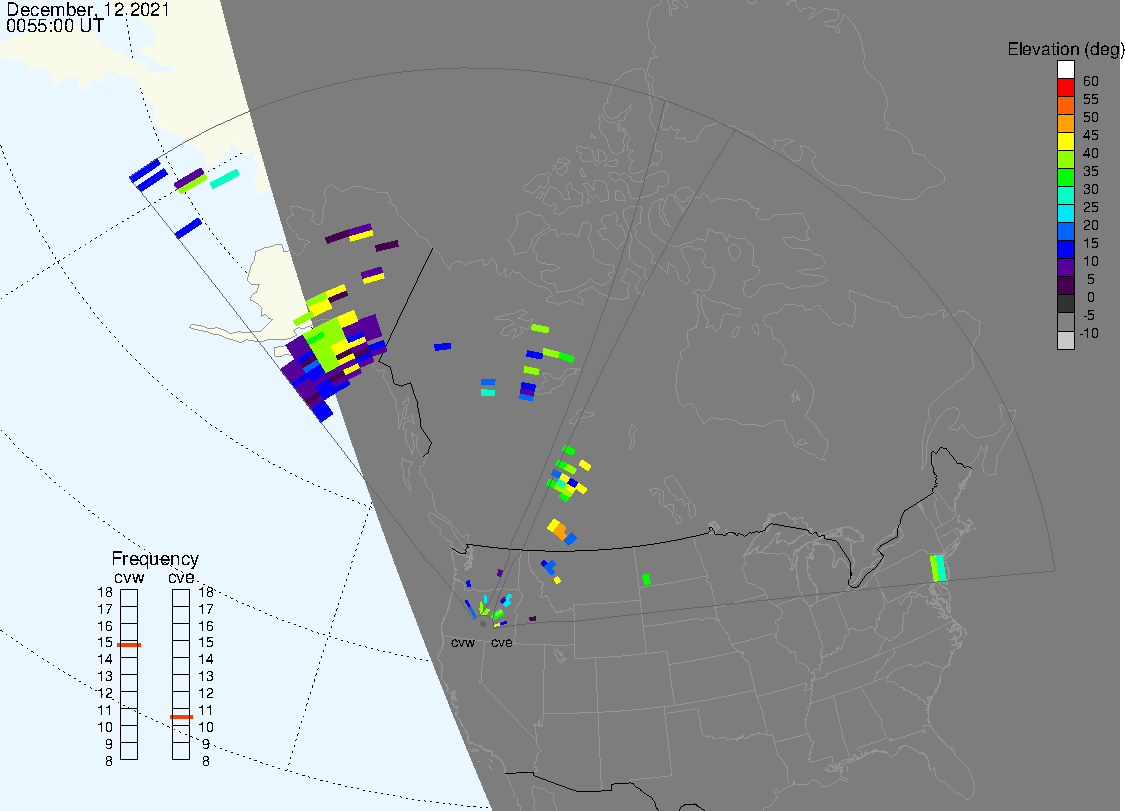Pick the teal swatch between 25 and 30
The image size is (1125, 811).
(x=1065, y=195)
